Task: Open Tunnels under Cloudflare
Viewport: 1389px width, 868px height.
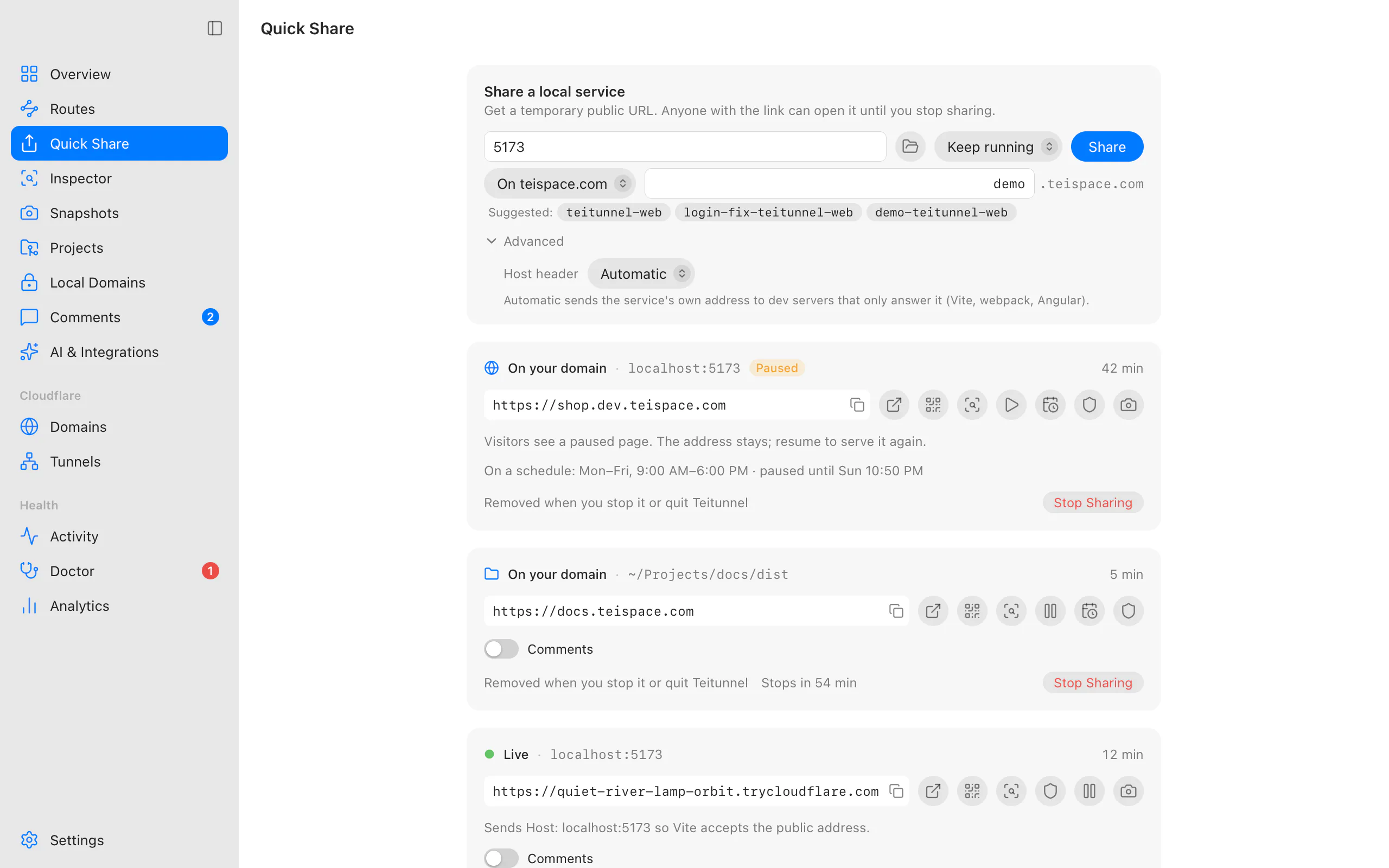Action: [119, 461]
